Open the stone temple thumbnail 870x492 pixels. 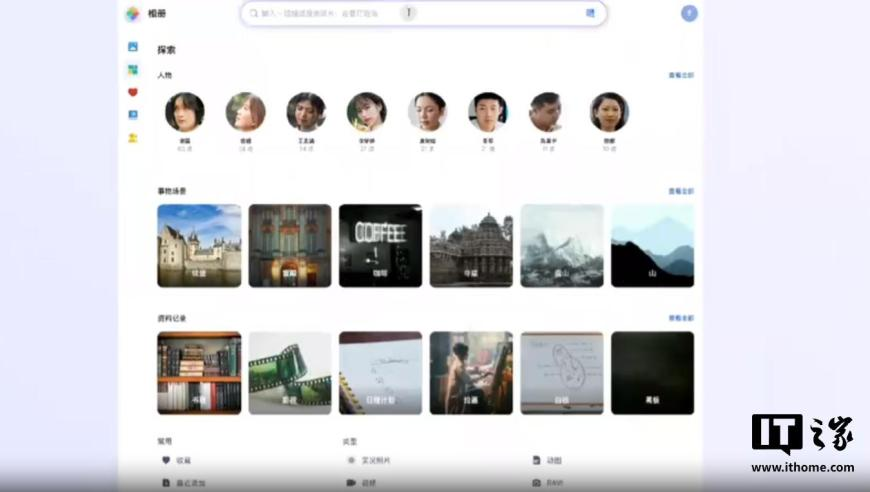[471, 246]
